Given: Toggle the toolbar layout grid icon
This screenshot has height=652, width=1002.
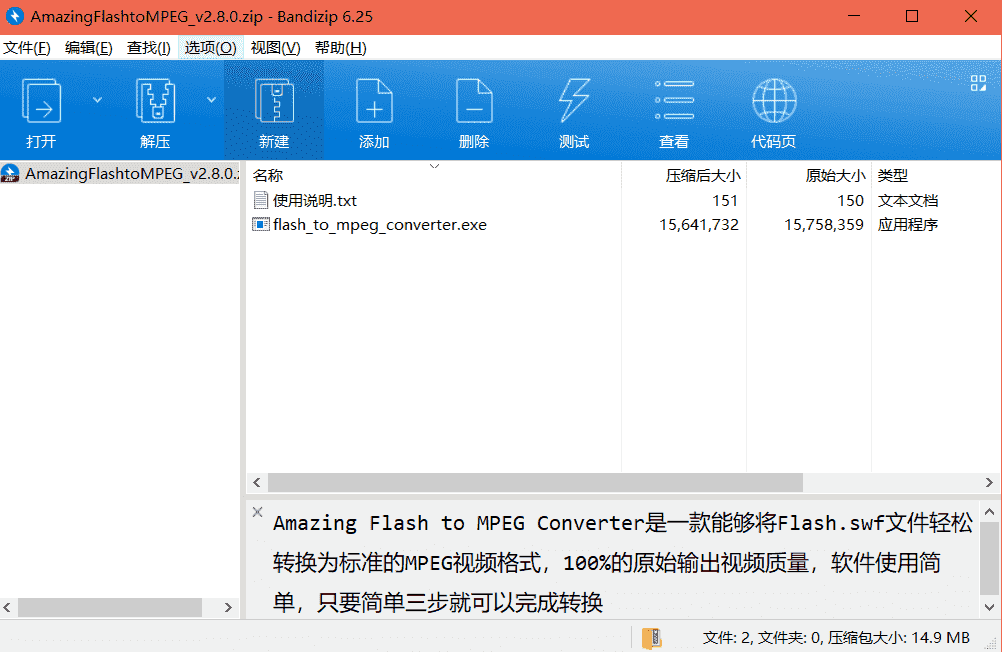Looking at the screenshot, I should tap(978, 83).
